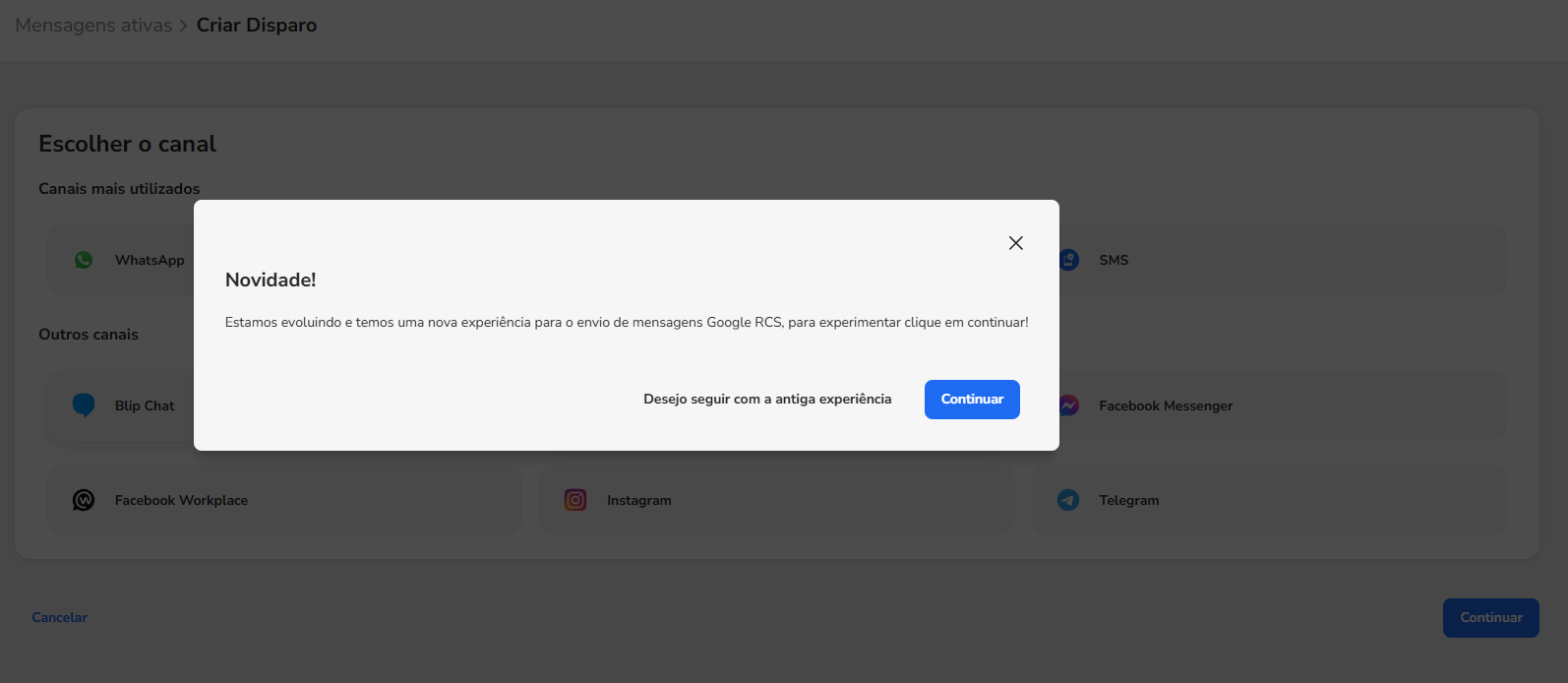Screen dimensions: 1568x683
Task: Click the Facebook Messenger logo icon
Action: pyautogui.click(x=1069, y=405)
